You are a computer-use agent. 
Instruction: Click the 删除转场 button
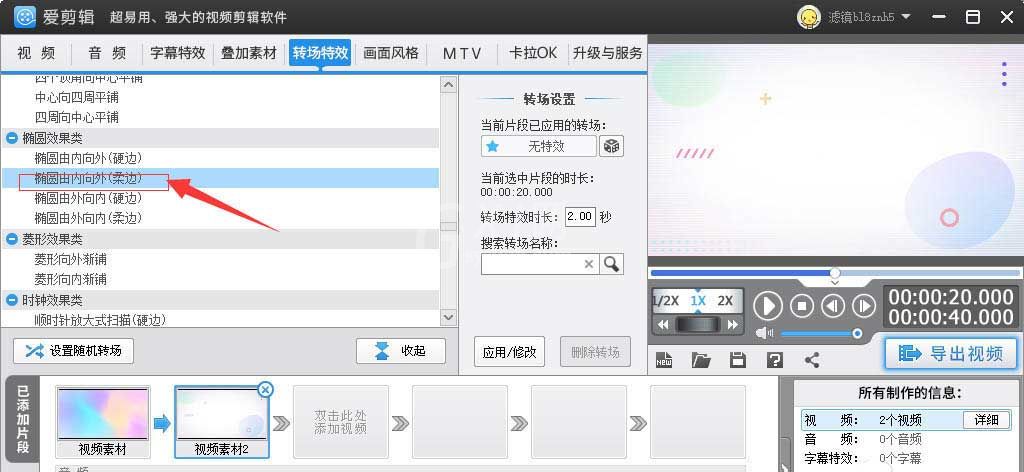595,352
